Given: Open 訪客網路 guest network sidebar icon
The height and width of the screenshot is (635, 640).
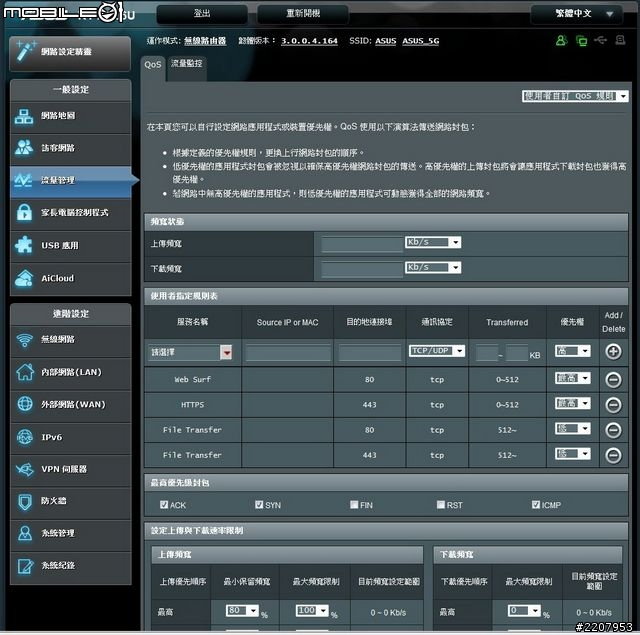Looking at the screenshot, I should point(25,148).
